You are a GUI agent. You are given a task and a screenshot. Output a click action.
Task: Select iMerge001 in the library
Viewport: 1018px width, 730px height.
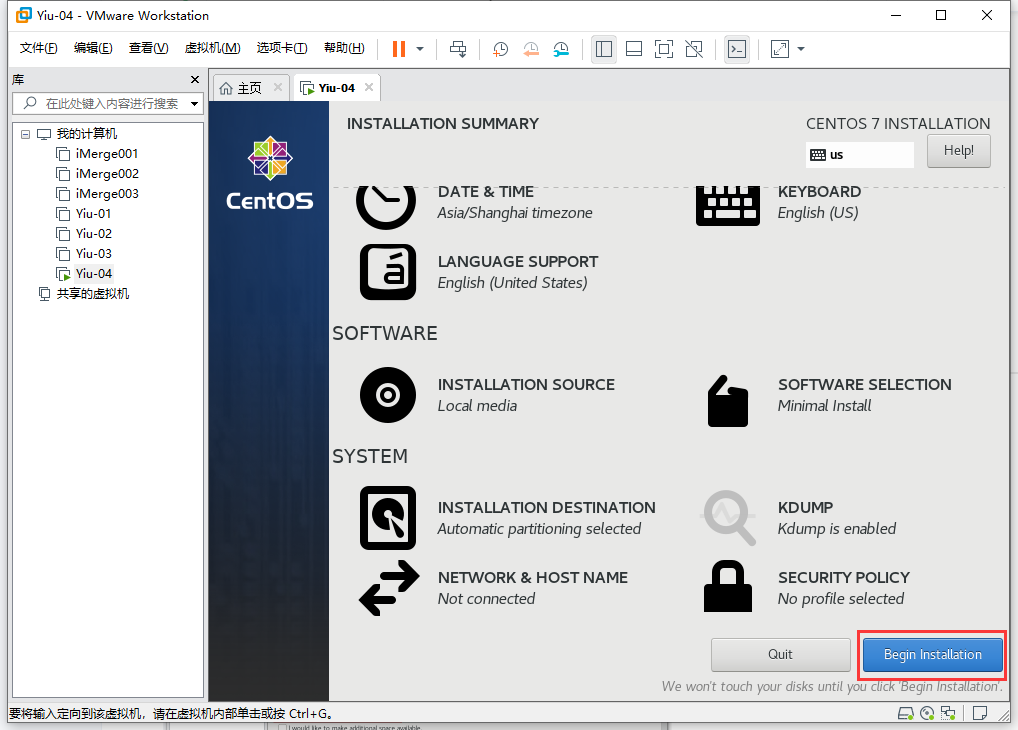pos(106,154)
